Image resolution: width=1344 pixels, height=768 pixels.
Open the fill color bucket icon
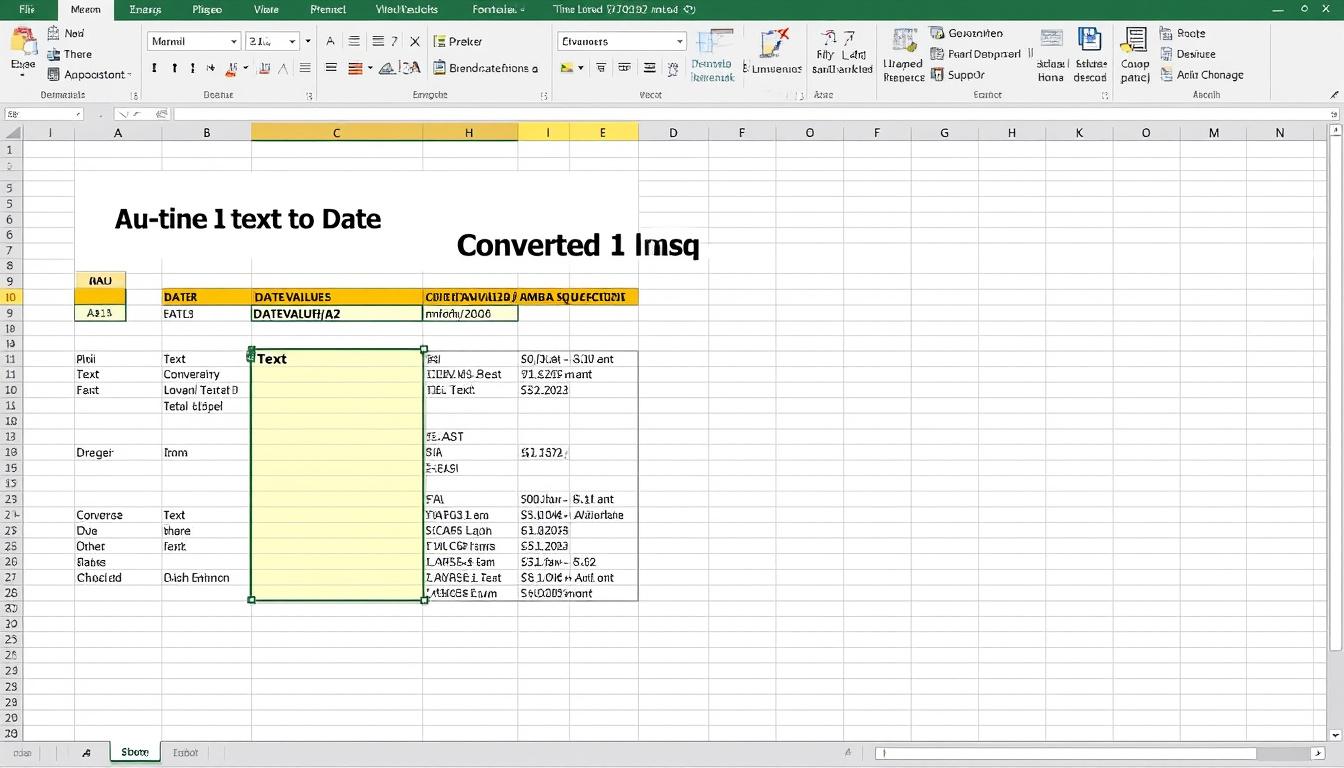click(232, 67)
